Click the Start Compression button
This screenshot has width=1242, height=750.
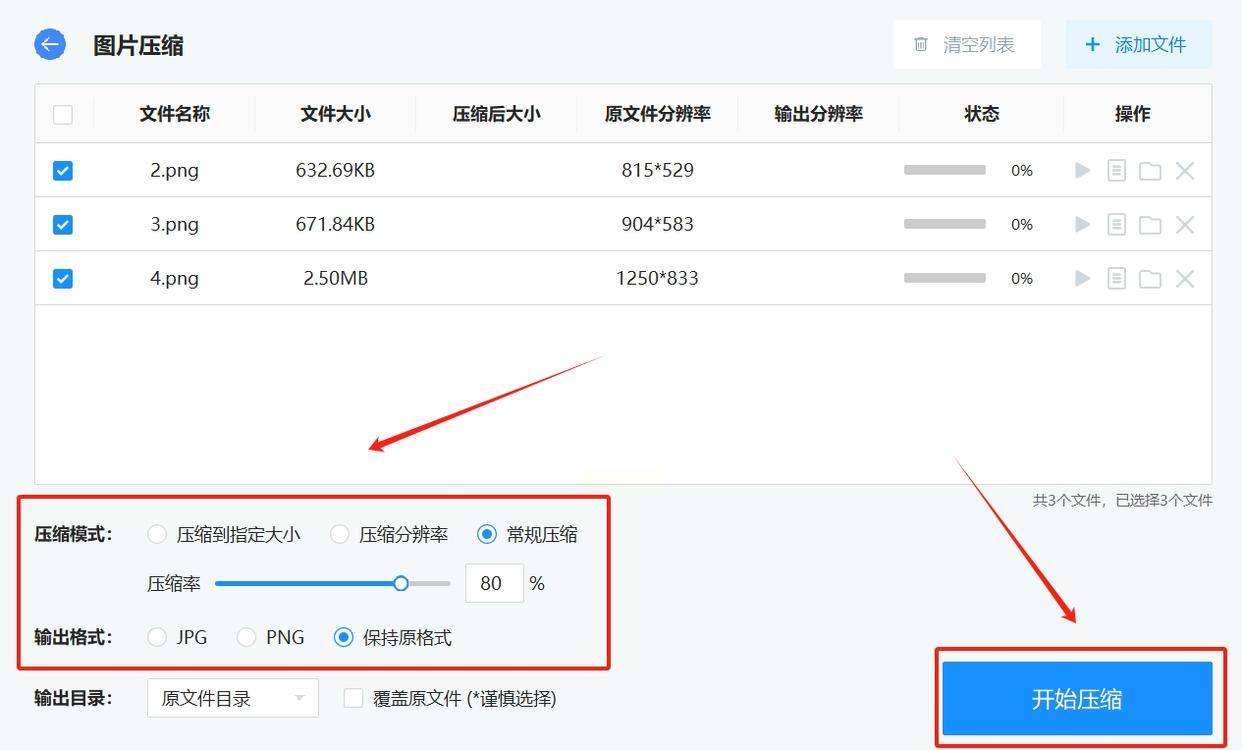coord(1077,698)
